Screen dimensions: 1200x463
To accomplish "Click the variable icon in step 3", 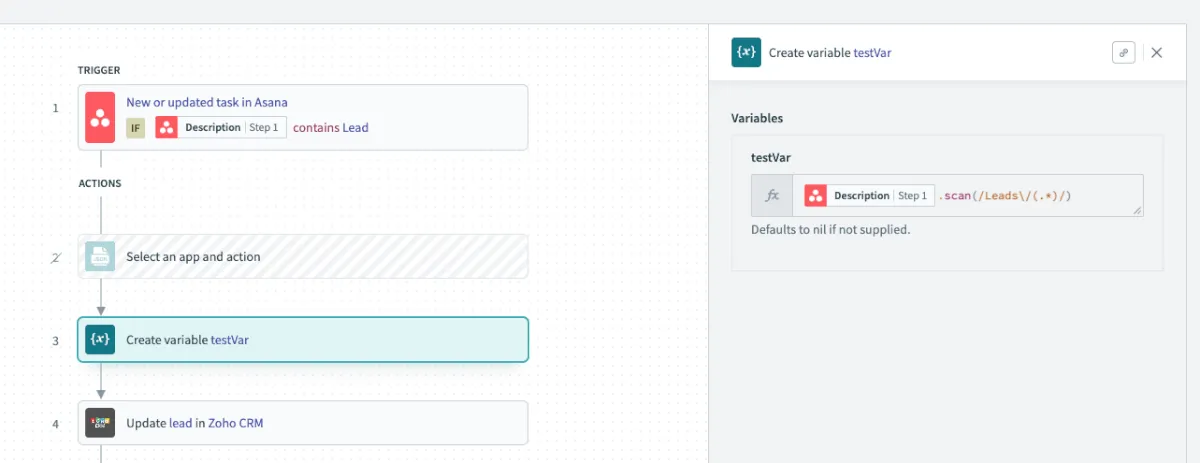I will [x=100, y=340].
